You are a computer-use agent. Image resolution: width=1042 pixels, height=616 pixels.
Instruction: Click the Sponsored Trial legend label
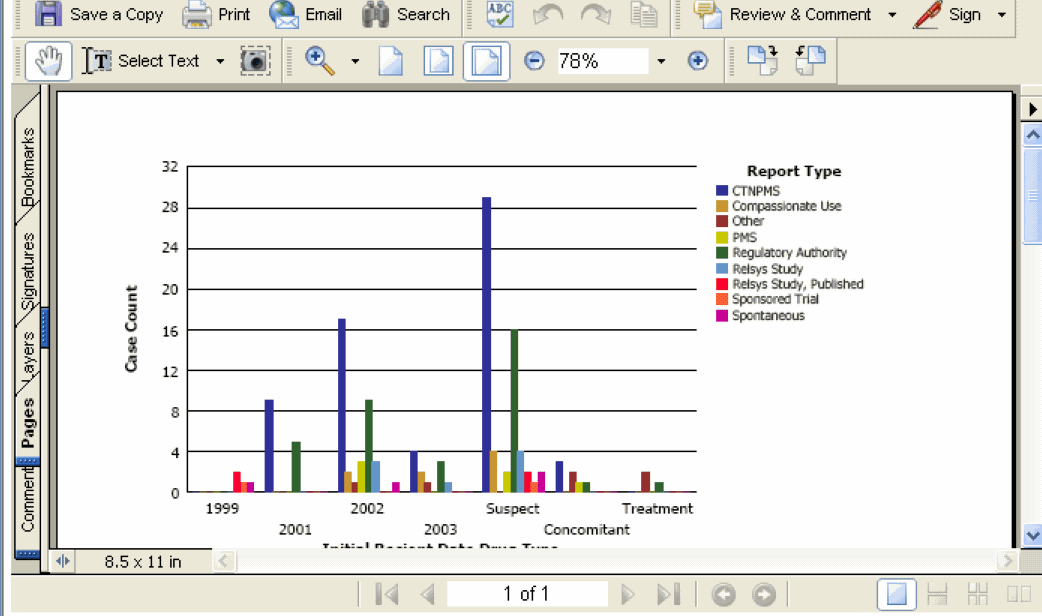tap(776, 299)
